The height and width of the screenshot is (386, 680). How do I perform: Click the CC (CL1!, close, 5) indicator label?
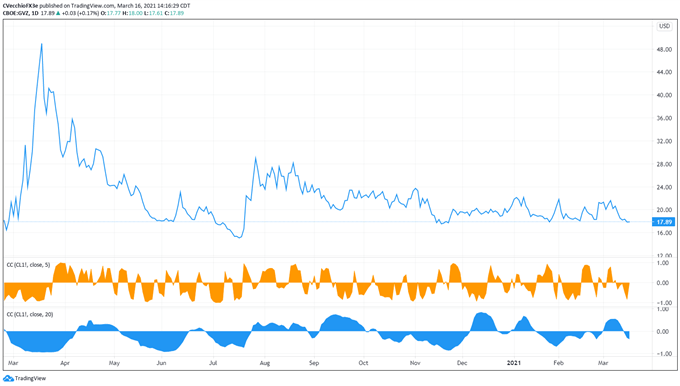coord(28,265)
